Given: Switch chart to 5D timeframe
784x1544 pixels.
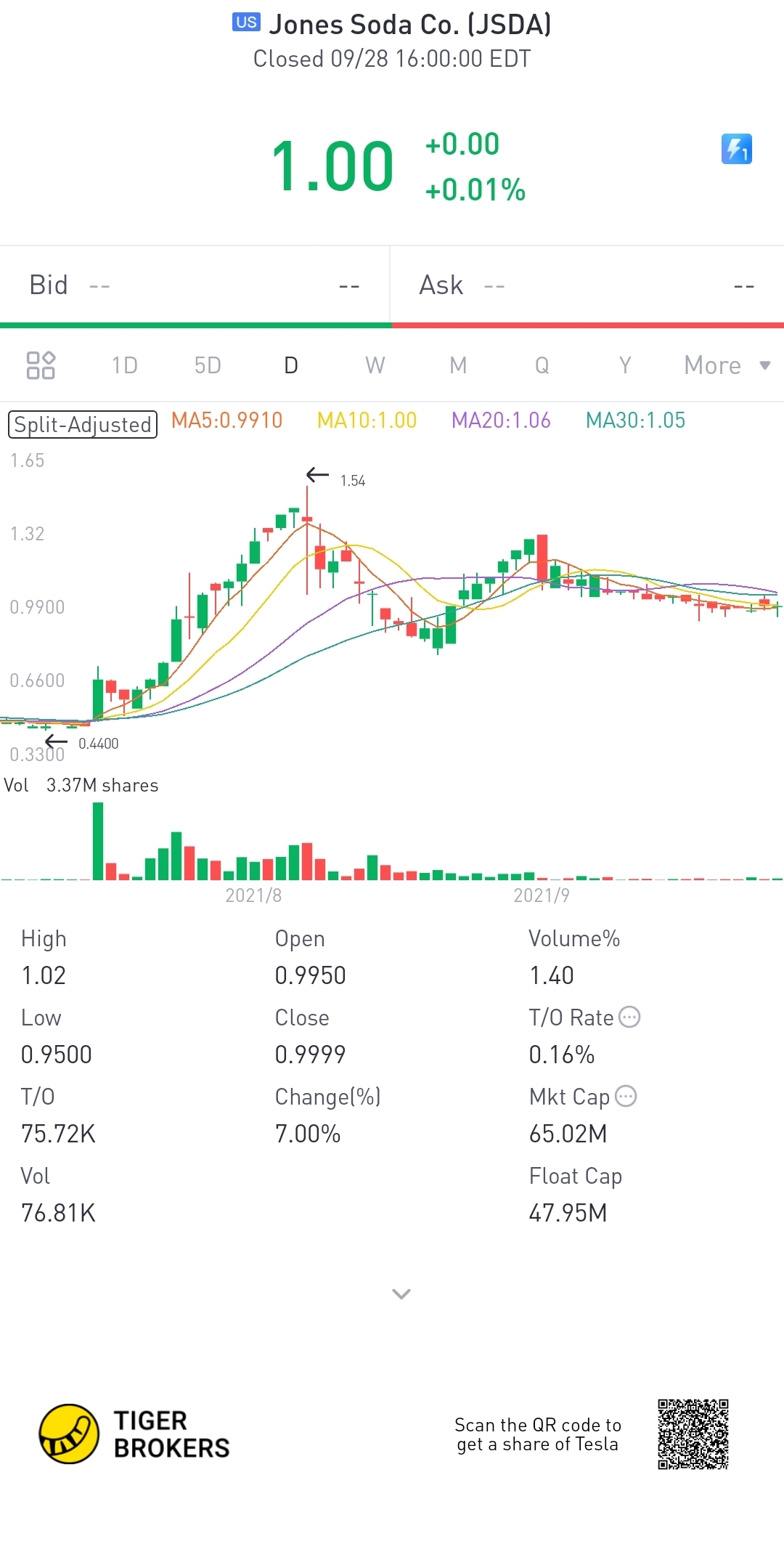Looking at the screenshot, I should (x=208, y=365).
